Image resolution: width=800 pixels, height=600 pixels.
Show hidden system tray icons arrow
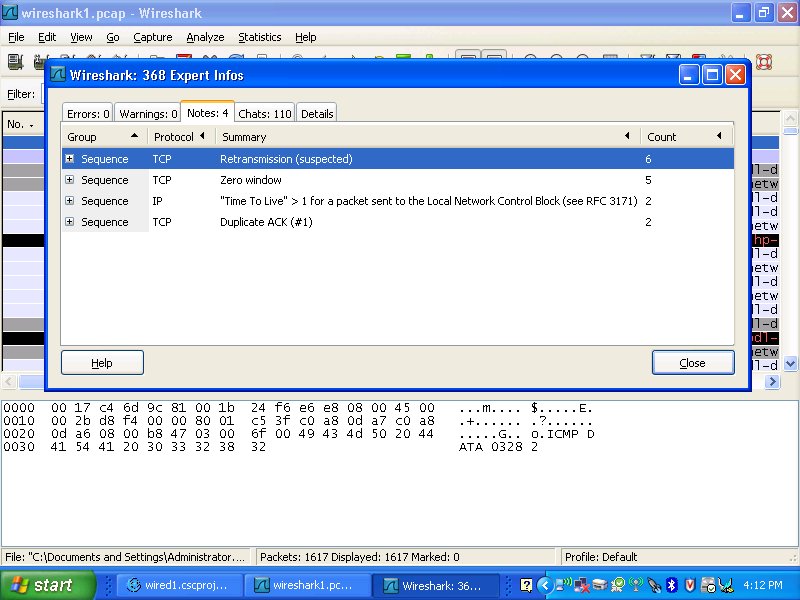pyautogui.click(x=544, y=585)
